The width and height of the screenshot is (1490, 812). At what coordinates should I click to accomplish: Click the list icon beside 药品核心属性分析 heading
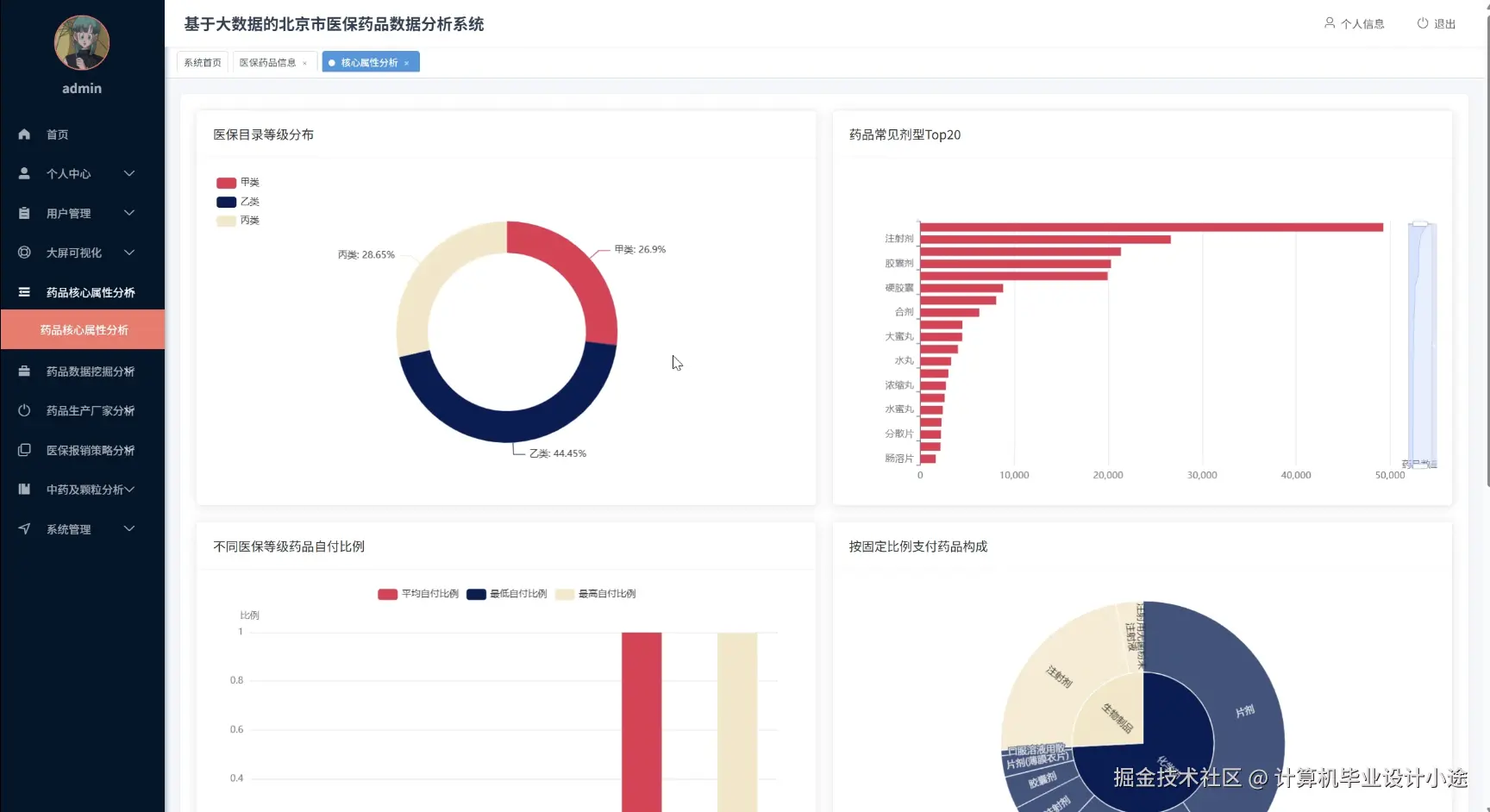(x=24, y=292)
